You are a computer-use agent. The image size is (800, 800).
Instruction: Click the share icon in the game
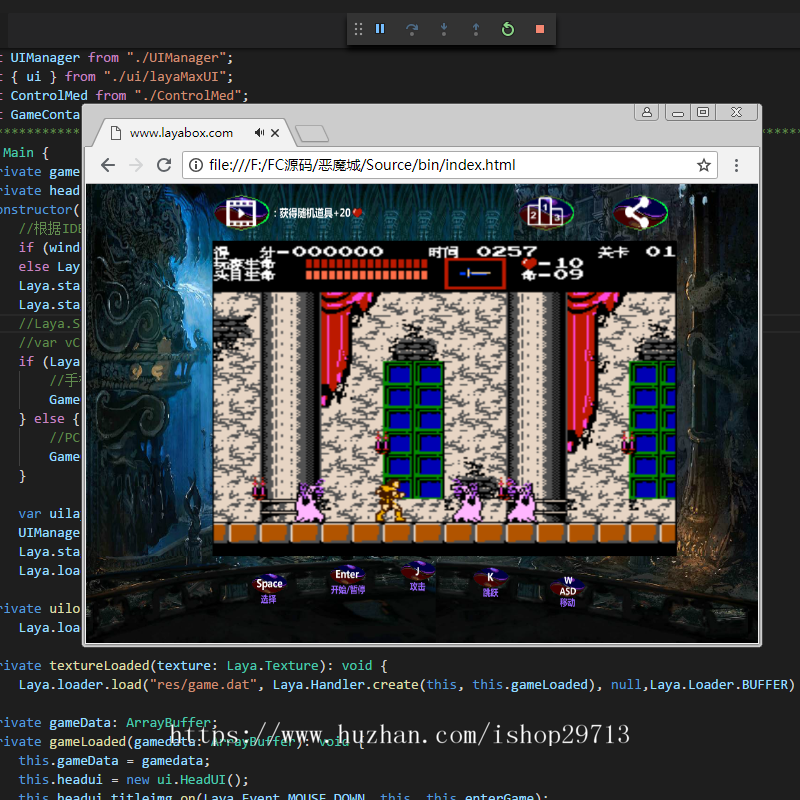[640, 212]
